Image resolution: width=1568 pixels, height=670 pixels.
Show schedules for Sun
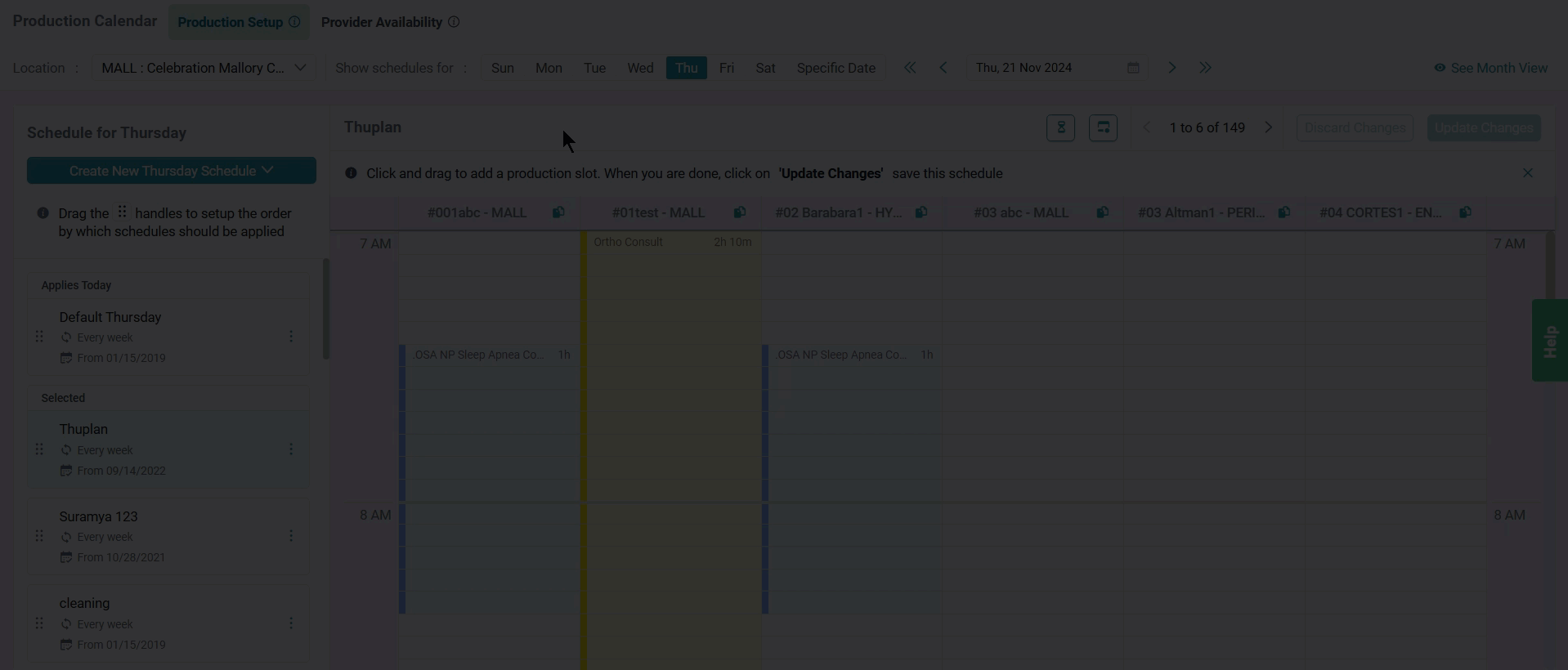pyautogui.click(x=503, y=68)
